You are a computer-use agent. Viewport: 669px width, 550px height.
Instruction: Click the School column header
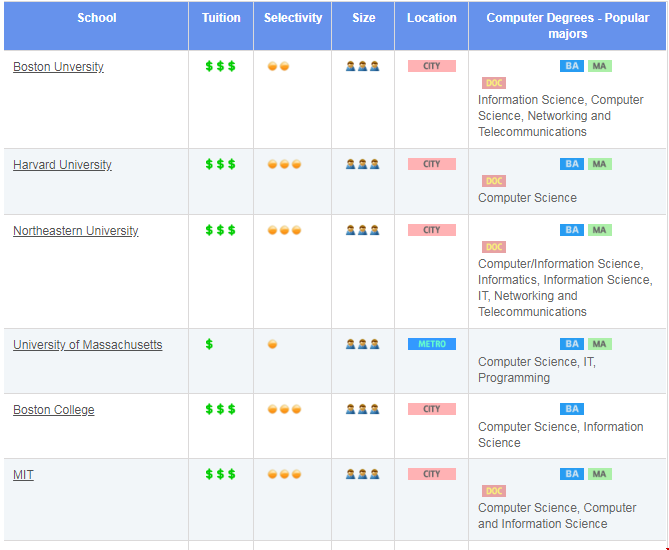click(96, 18)
